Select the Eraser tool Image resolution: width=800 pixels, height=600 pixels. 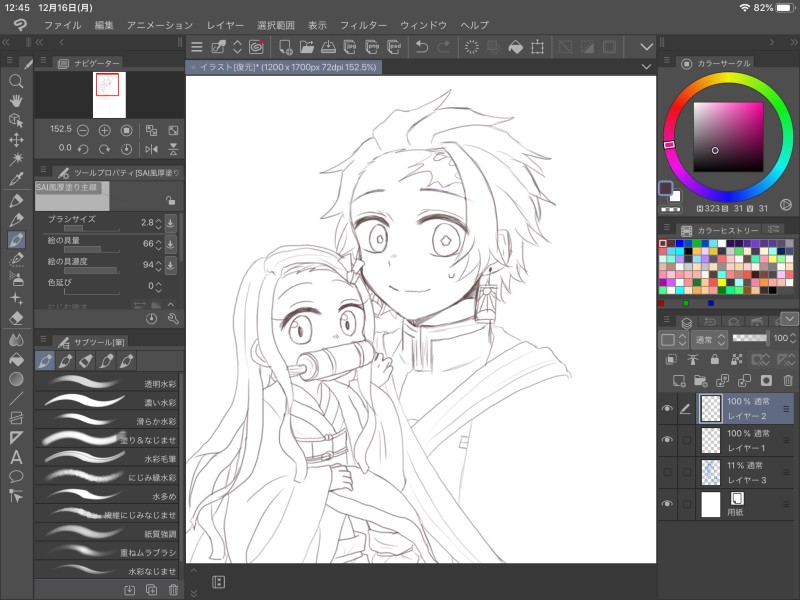(16, 317)
